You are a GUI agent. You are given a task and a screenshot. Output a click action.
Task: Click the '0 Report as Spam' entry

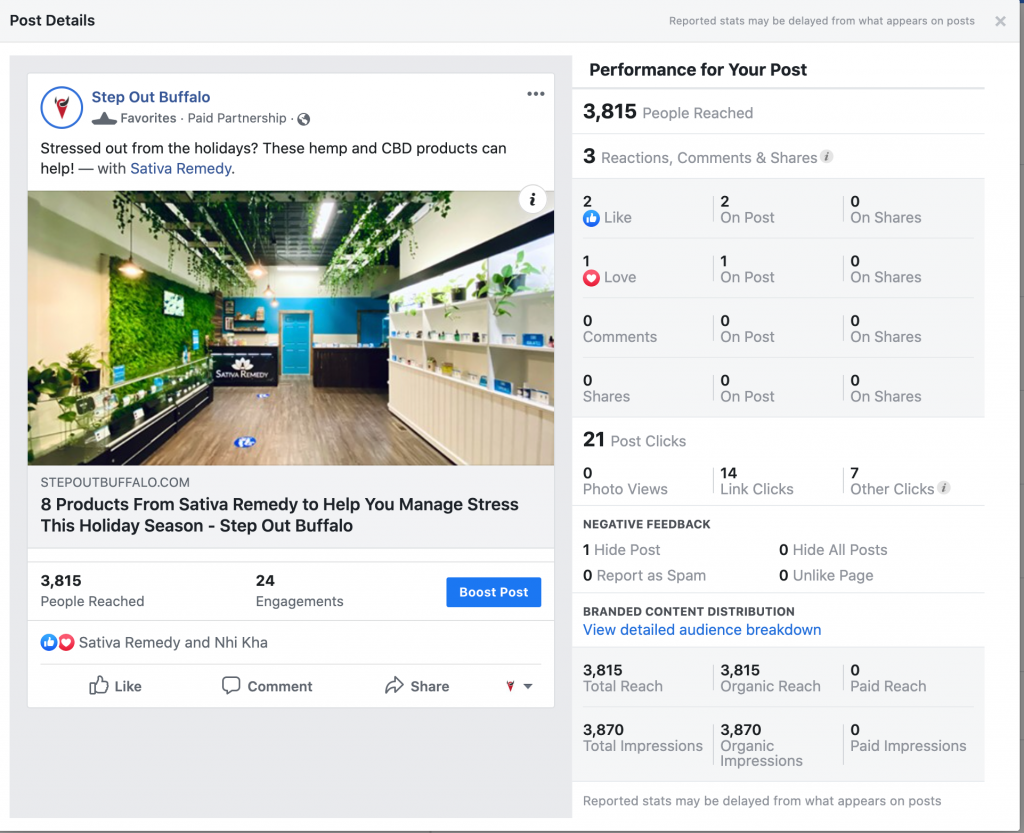[645, 575]
